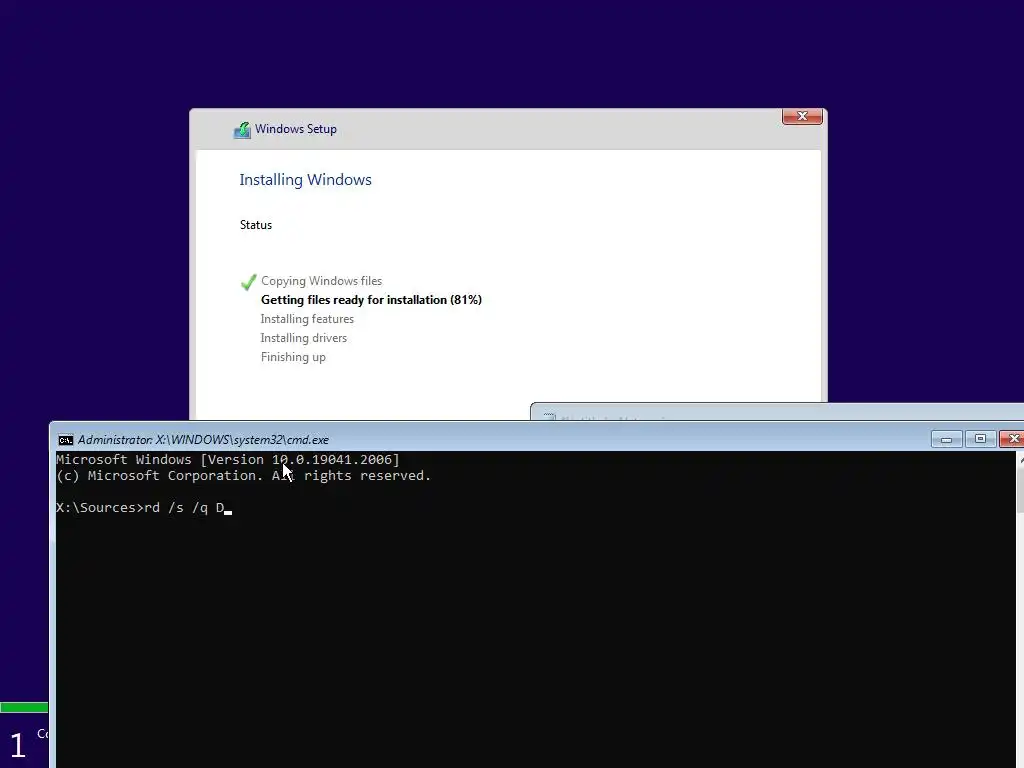The width and height of the screenshot is (1024, 768).
Task: Maximize the Administrator cmd.exe window
Action: tap(980, 439)
